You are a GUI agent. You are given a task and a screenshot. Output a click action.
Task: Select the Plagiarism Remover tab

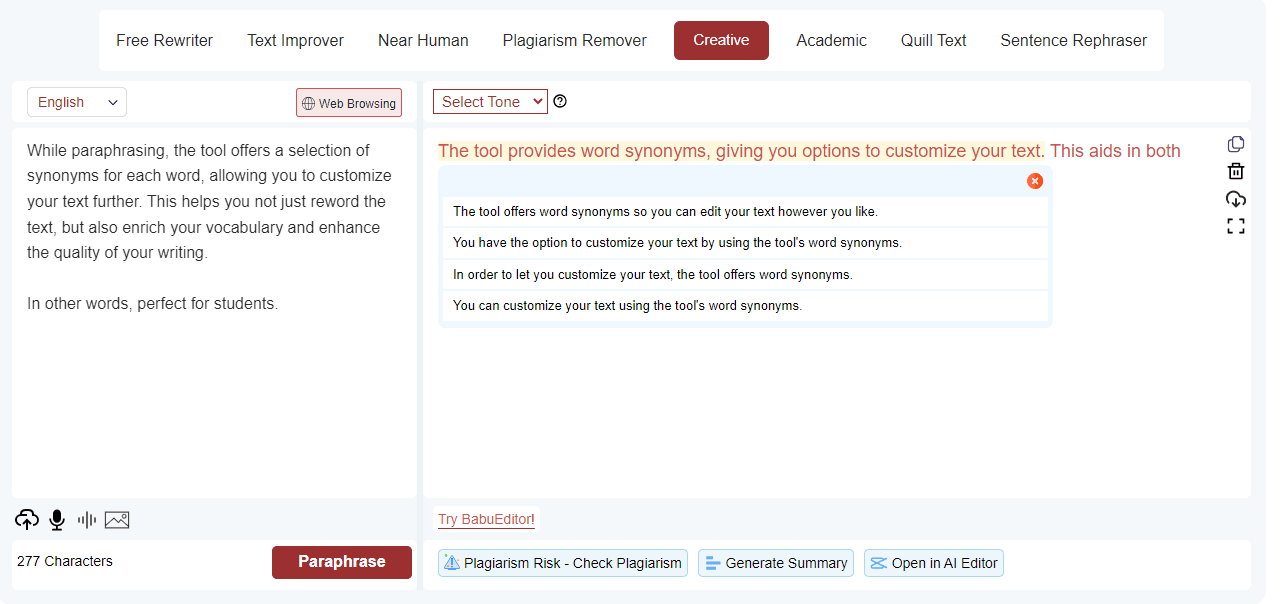[574, 41]
